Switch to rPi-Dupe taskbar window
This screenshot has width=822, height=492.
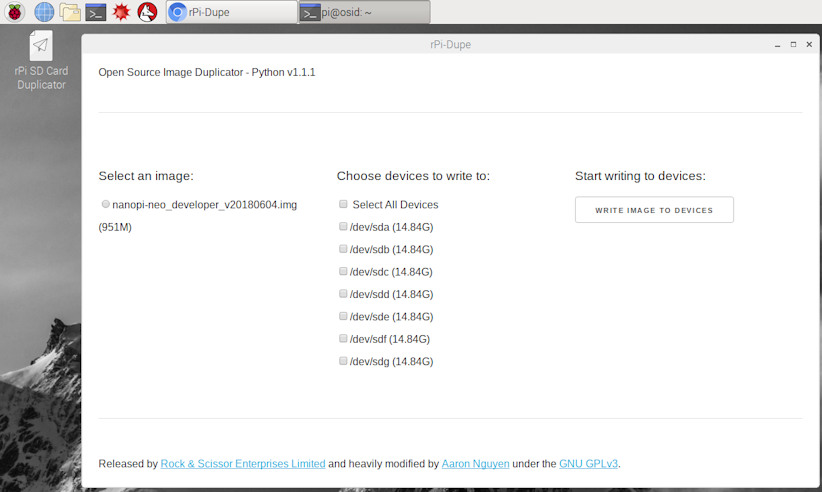coord(232,12)
